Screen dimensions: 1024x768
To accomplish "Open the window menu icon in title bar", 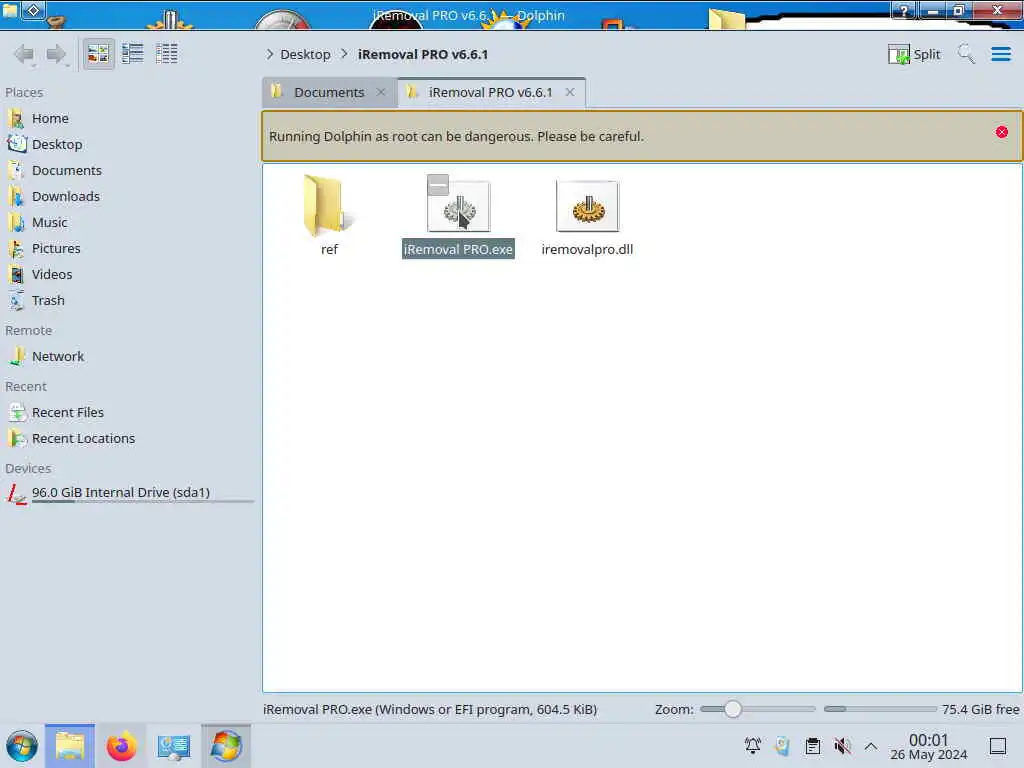I will tap(10, 10).
